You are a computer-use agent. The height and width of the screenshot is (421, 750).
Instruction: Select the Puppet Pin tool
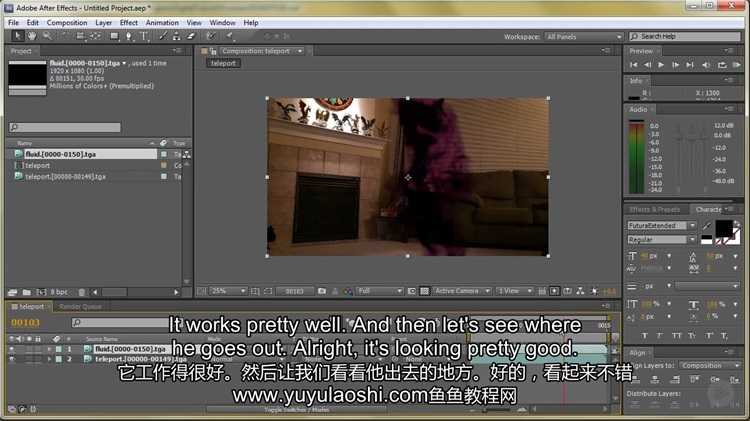click(230, 36)
